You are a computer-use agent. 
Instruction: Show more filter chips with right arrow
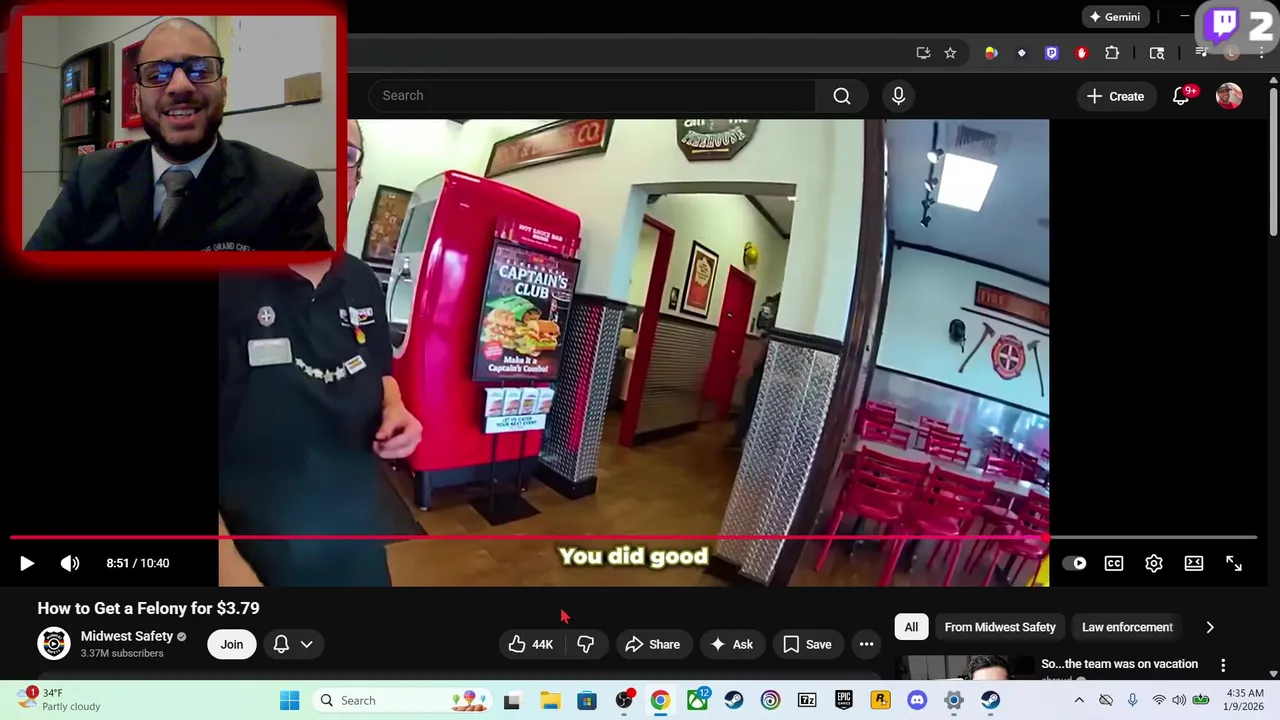[x=1210, y=627]
